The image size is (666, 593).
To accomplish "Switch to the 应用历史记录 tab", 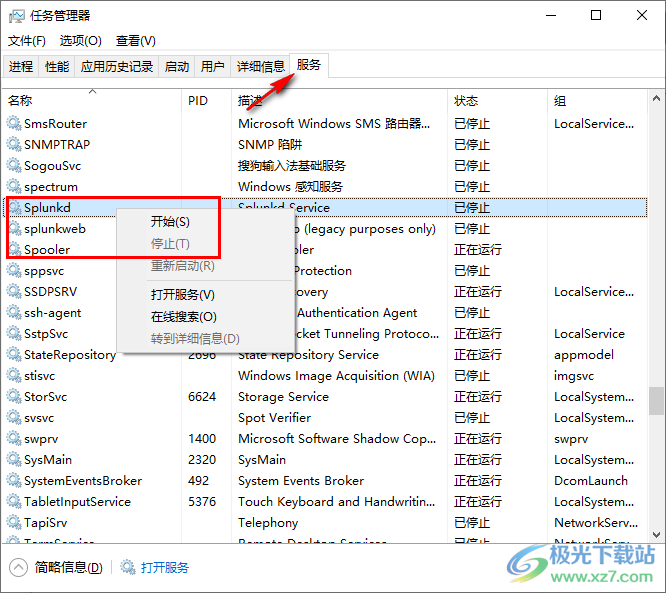I will pos(116,66).
